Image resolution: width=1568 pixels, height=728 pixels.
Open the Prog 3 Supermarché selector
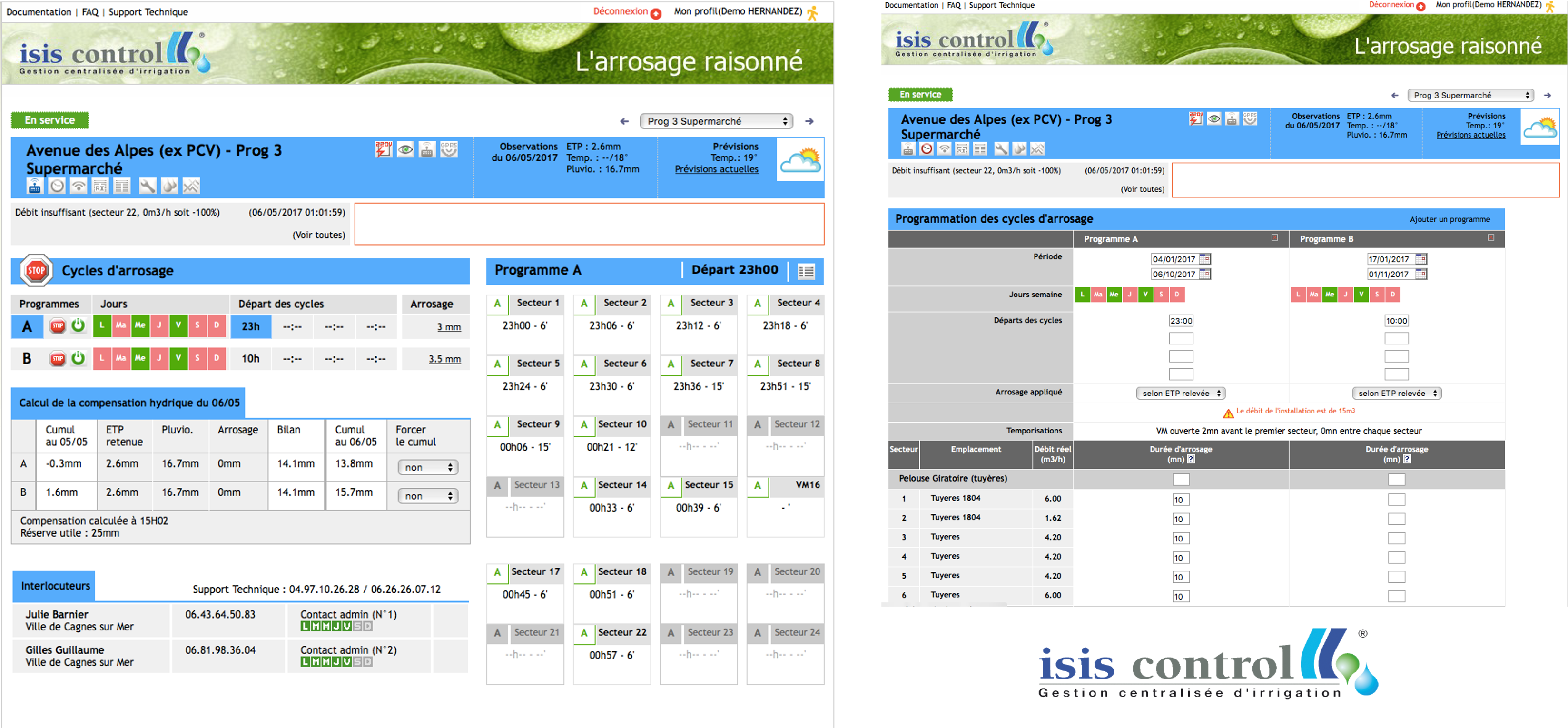tap(717, 120)
